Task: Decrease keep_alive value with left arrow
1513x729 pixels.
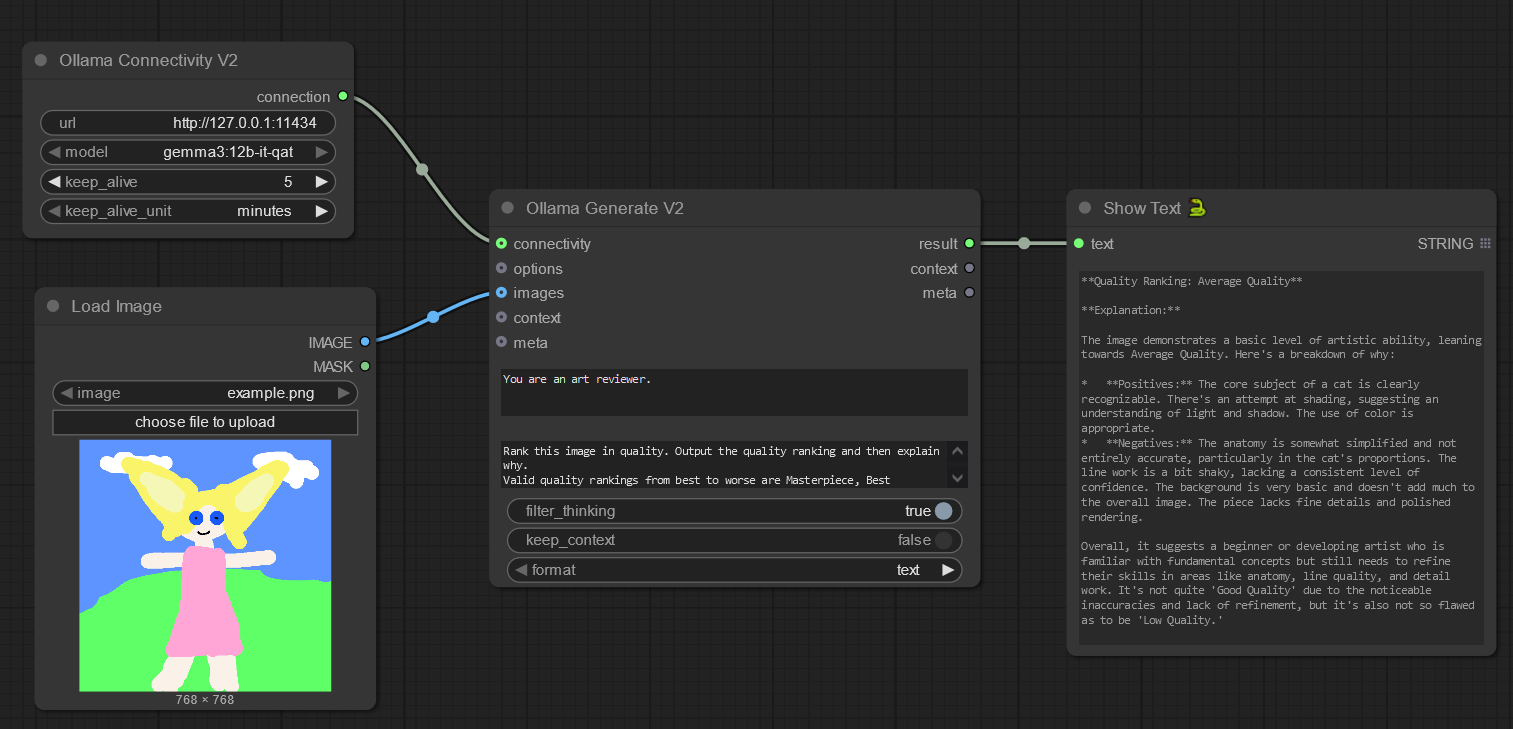Action: click(x=54, y=182)
